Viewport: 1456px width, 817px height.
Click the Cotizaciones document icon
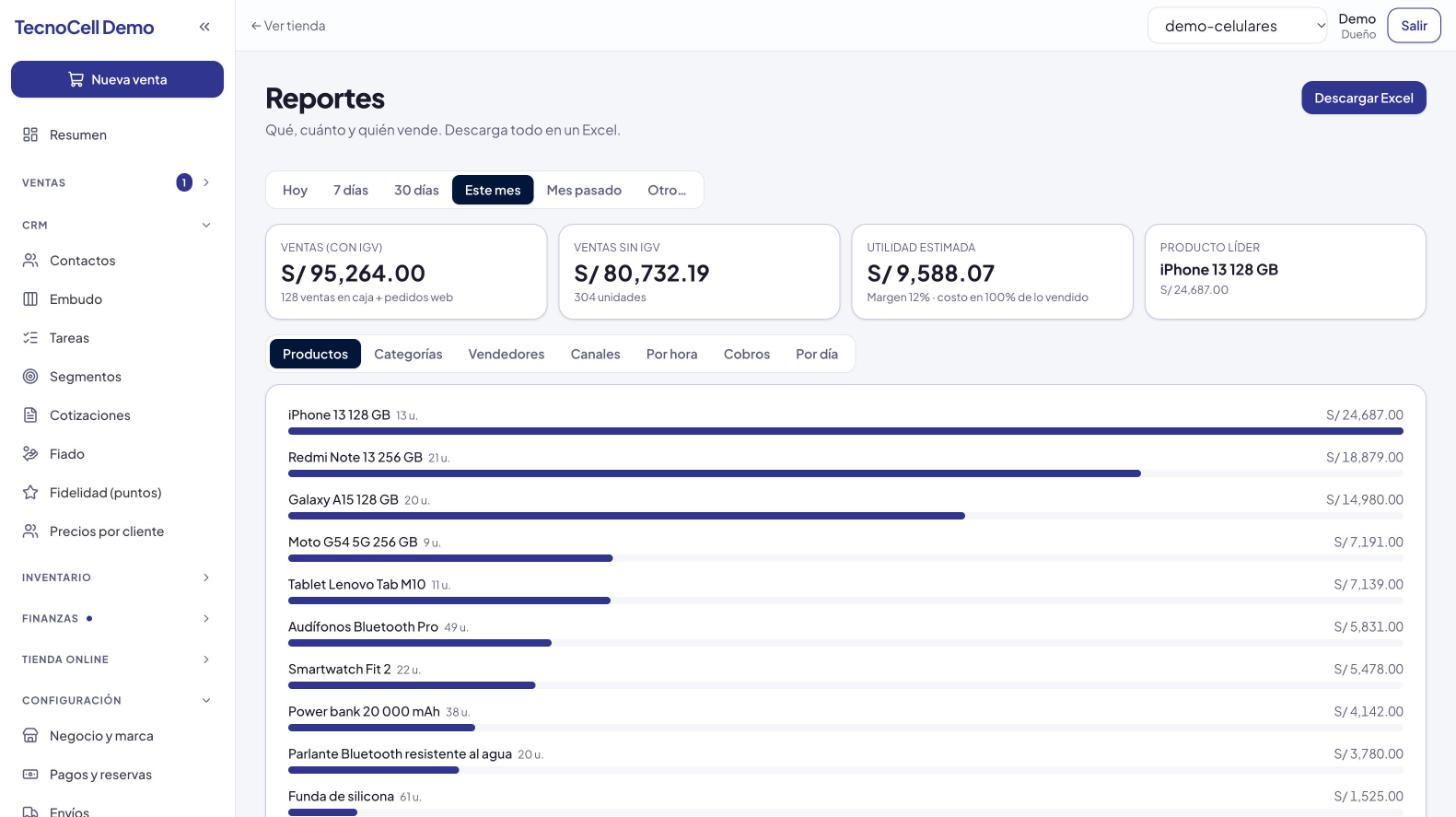click(30, 415)
